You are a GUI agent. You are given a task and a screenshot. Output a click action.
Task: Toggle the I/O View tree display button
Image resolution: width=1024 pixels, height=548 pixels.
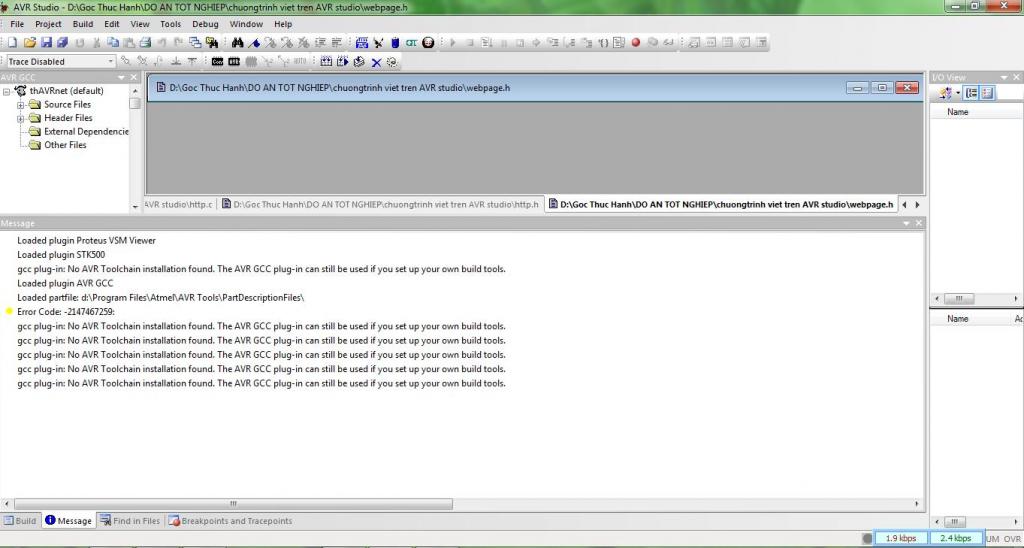tap(972, 93)
